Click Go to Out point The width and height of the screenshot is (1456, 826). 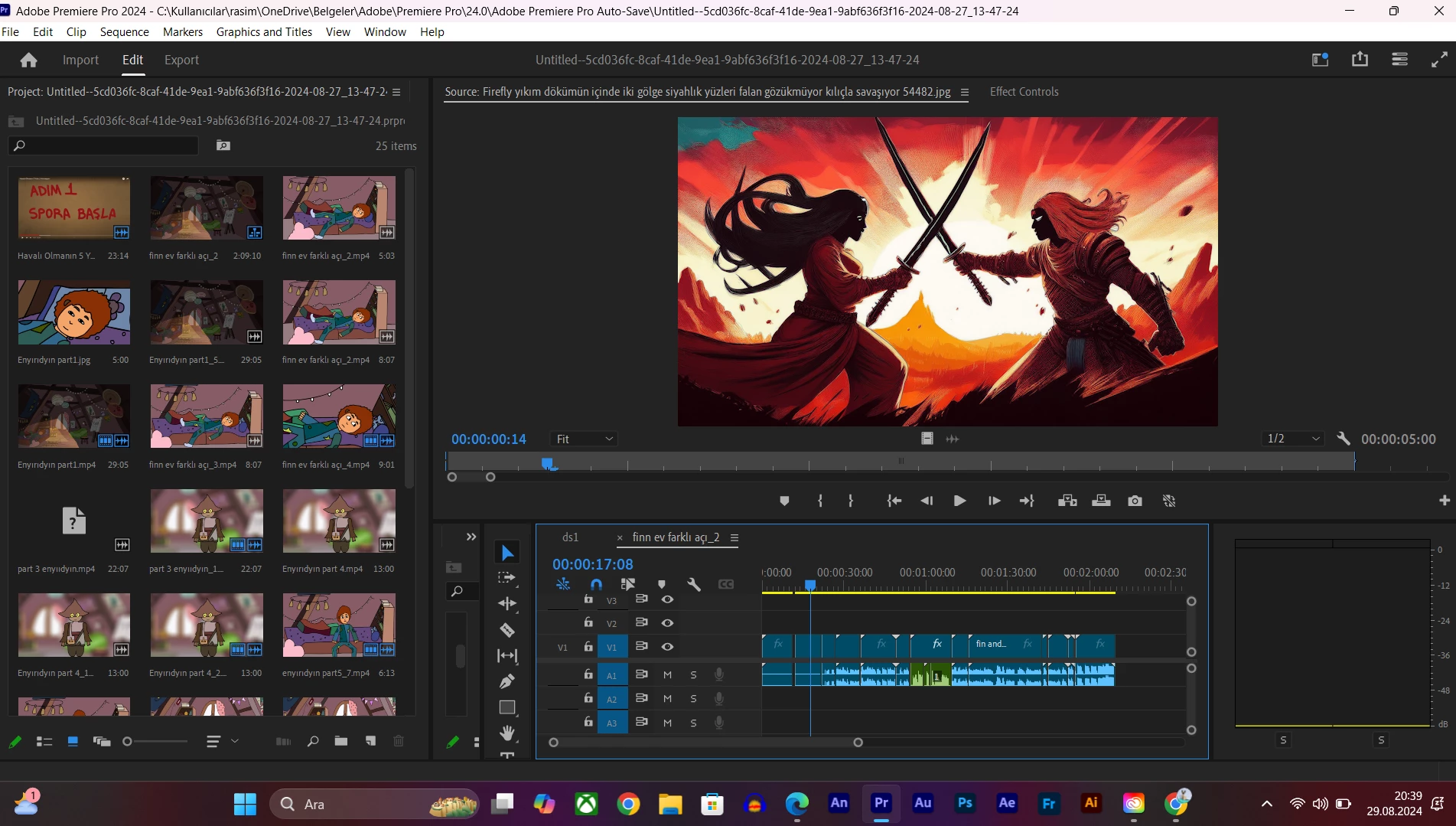point(1027,501)
